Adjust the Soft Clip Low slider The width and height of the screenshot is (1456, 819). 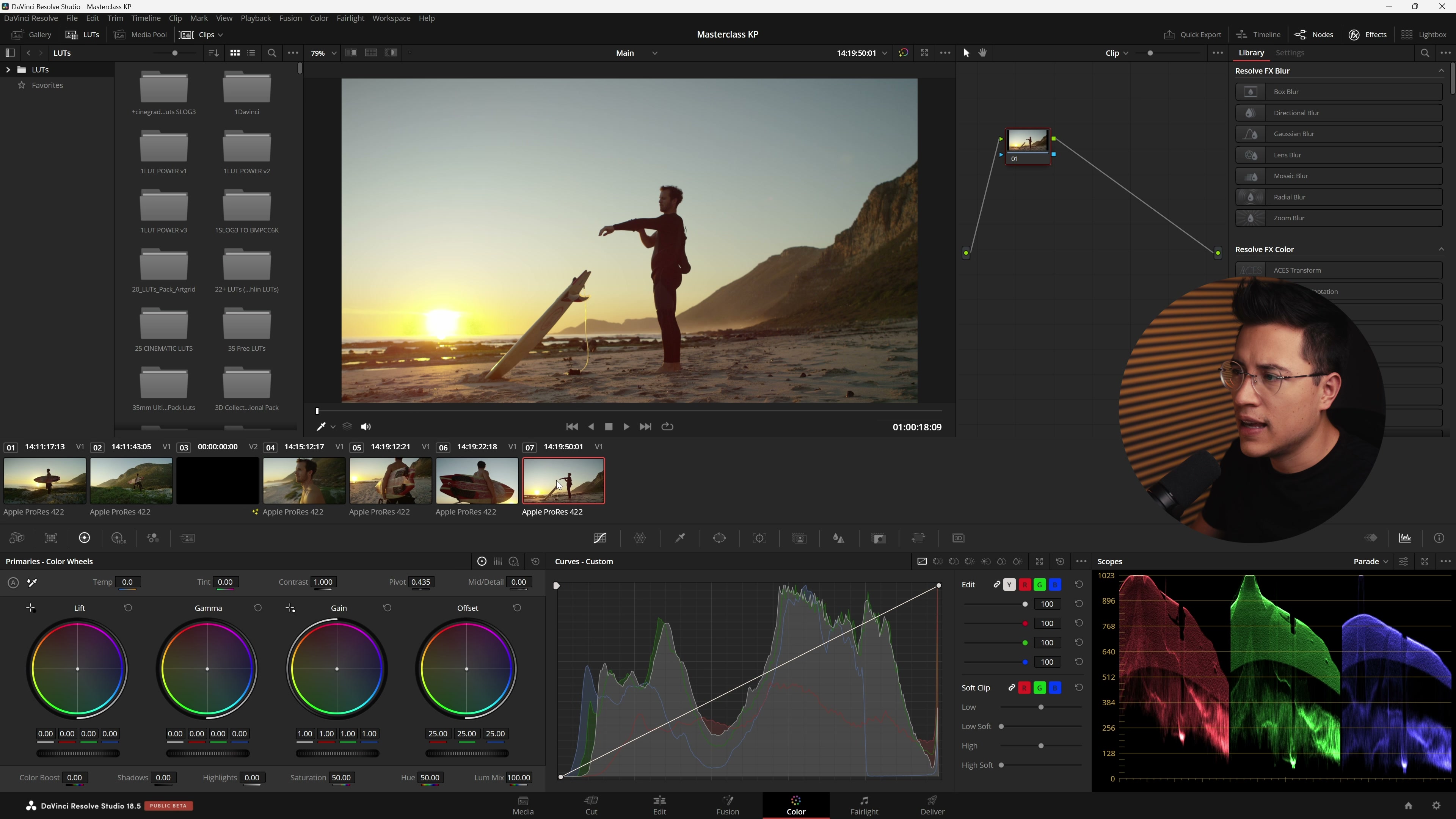click(1040, 707)
